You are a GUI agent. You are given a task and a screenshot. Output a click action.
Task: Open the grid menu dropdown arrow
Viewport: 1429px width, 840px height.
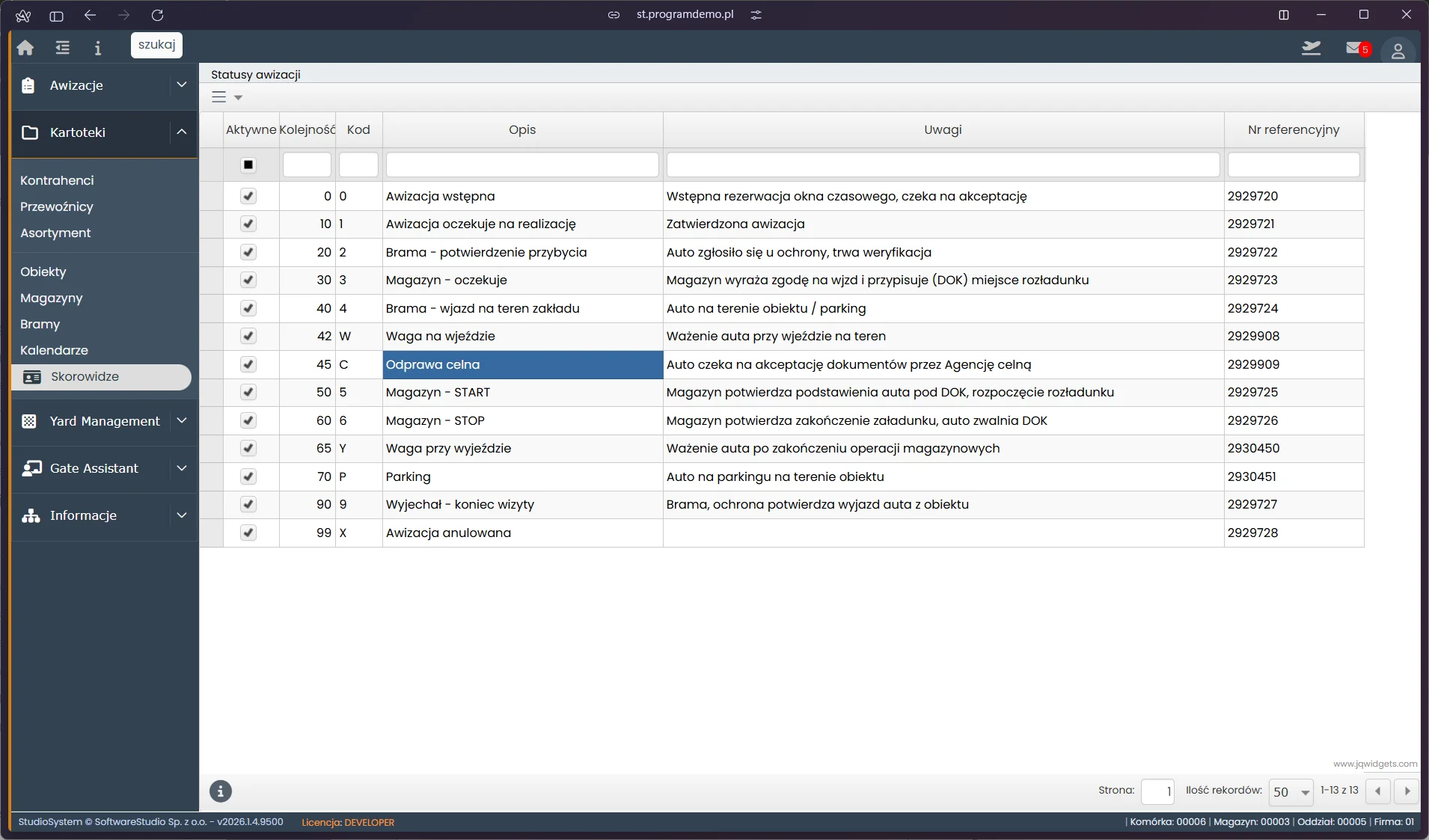238,97
